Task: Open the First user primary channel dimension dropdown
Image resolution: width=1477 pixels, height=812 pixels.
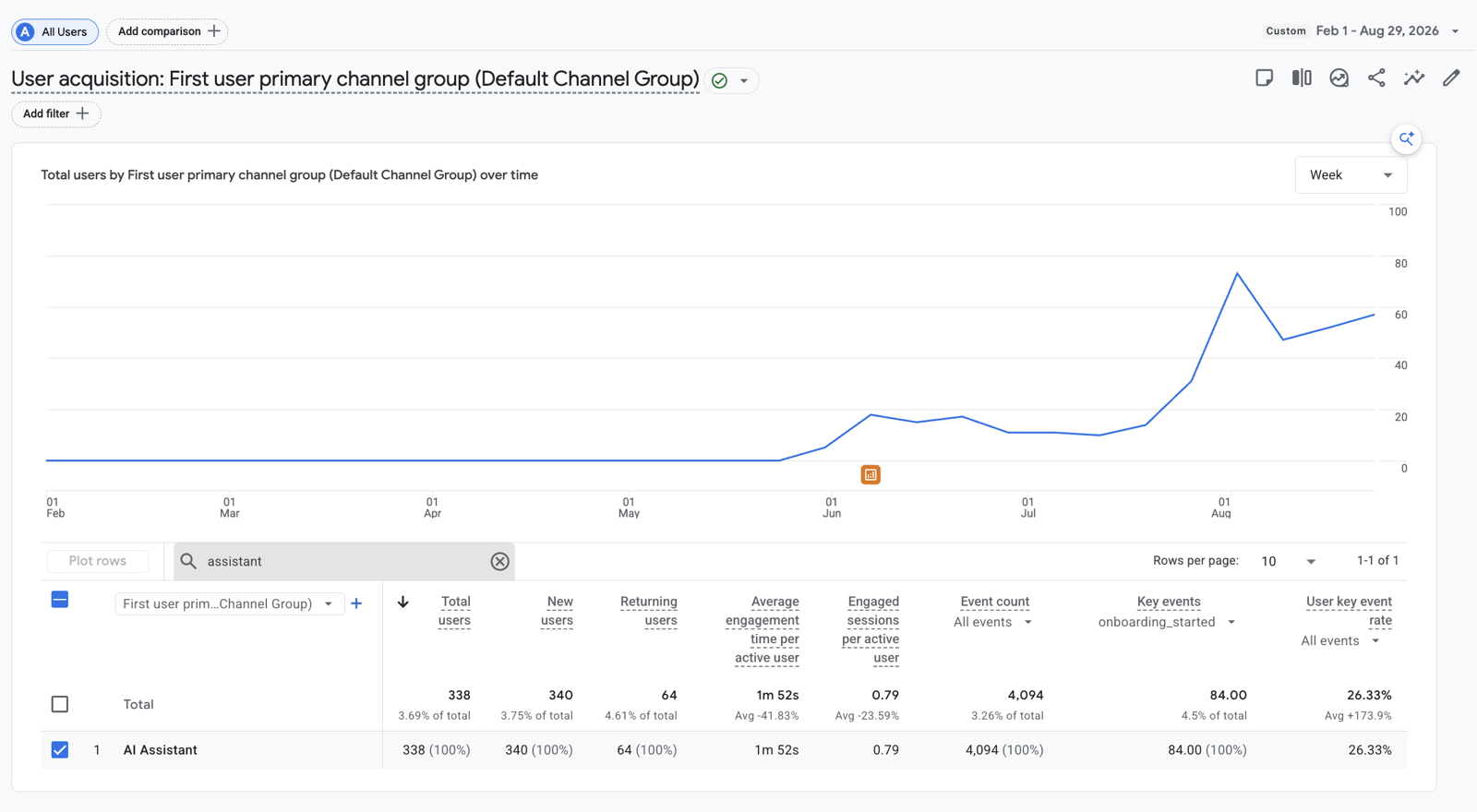Action: click(x=229, y=603)
